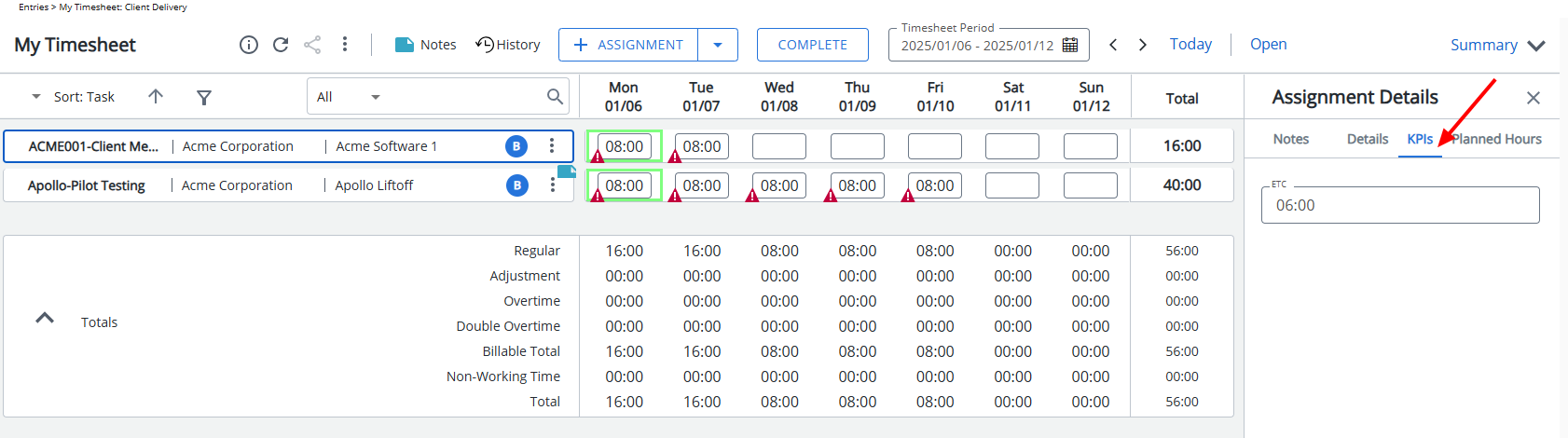Image resolution: width=1568 pixels, height=438 pixels.
Task: Click ACME001 Wednesday empty hours cell
Action: pyautogui.click(x=779, y=146)
